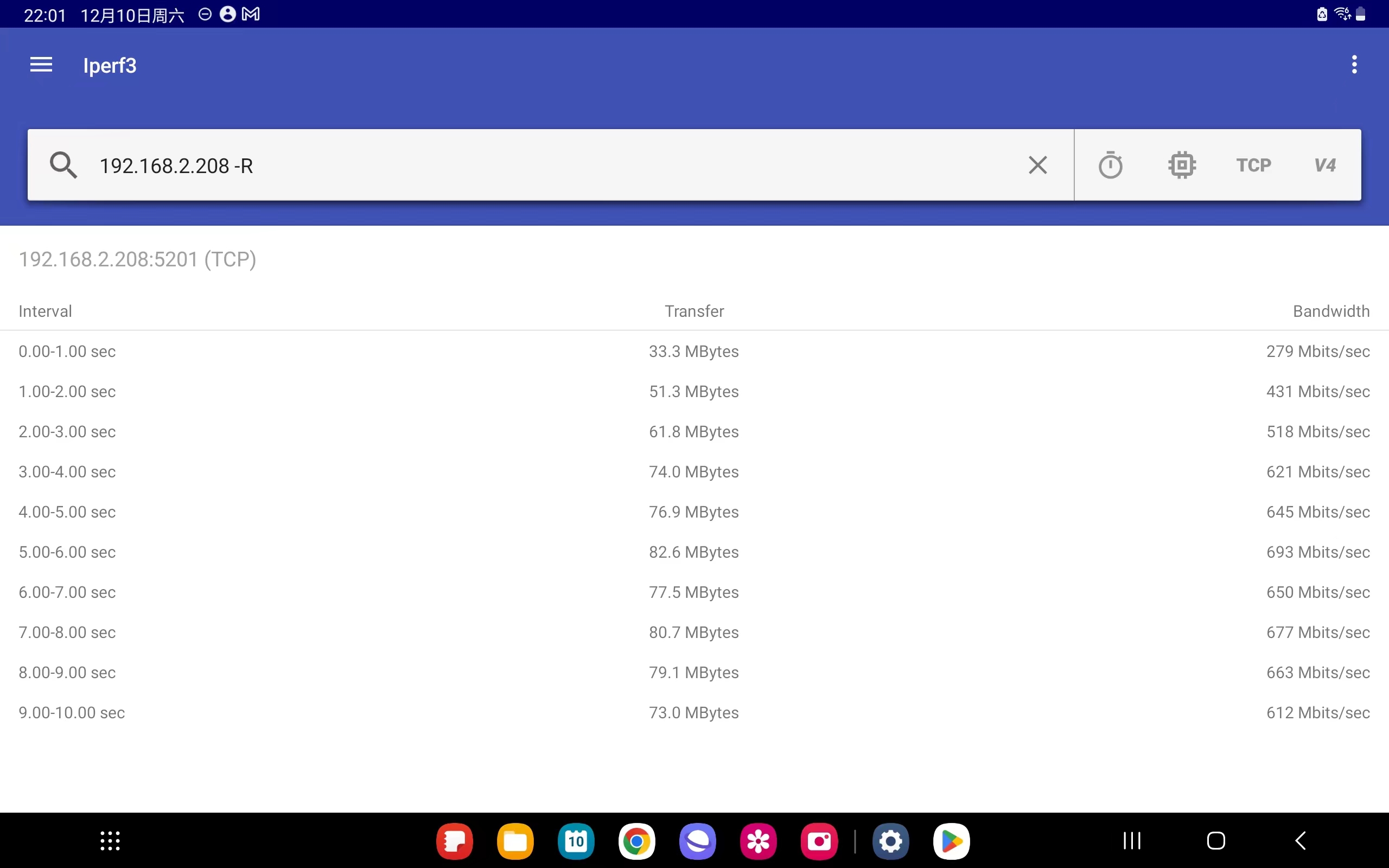The width and height of the screenshot is (1389, 868).
Task: Open the app drawer grid icon
Action: click(x=110, y=841)
